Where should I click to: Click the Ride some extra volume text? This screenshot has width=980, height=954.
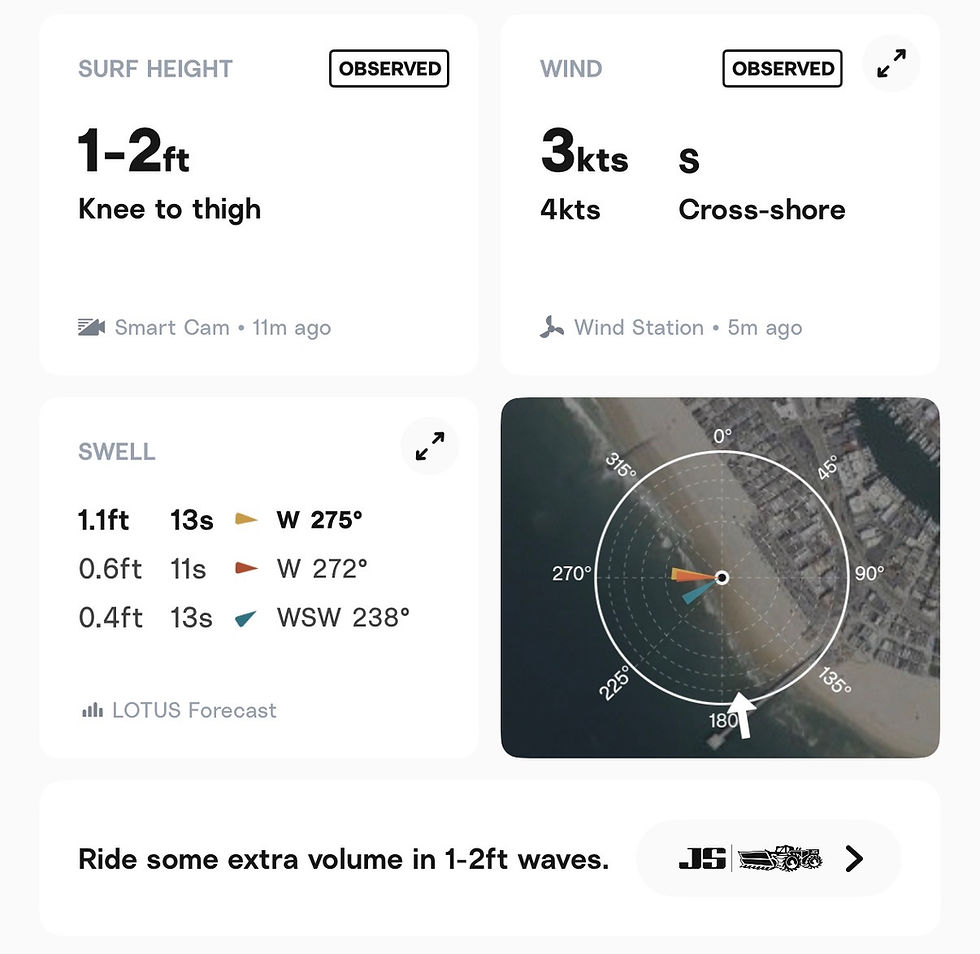pos(343,859)
